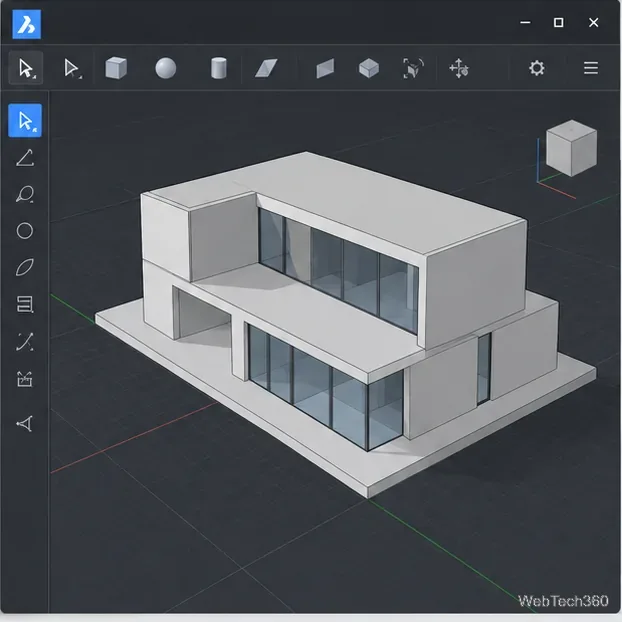Select the angle measure tool at sidebar bottom
Viewport: 622px width, 622px height.
click(x=25, y=424)
